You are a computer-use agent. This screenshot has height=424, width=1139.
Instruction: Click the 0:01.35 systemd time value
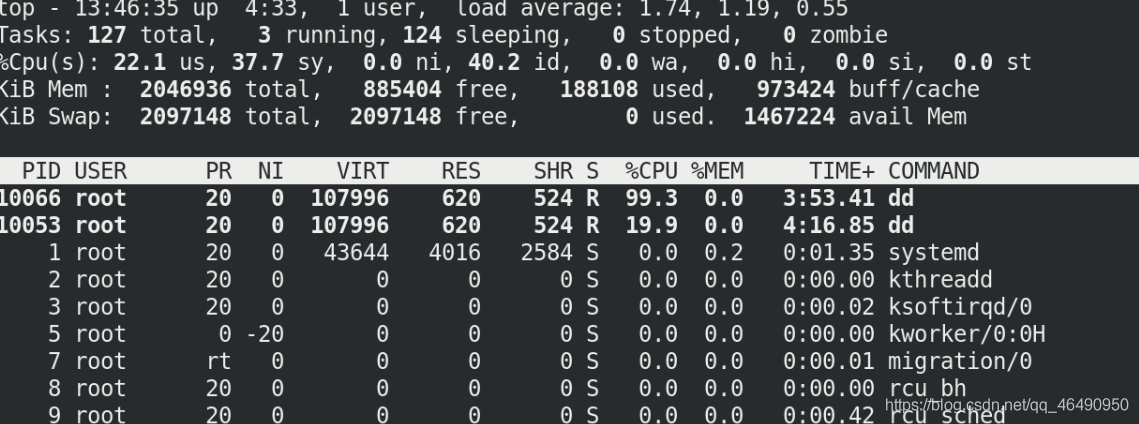click(x=829, y=253)
